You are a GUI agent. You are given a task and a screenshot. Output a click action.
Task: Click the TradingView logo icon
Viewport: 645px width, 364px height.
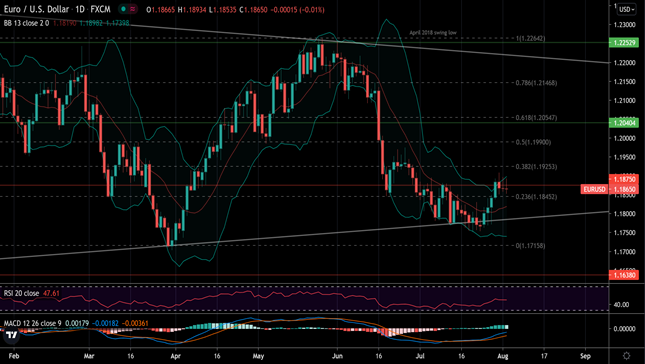click(12, 335)
